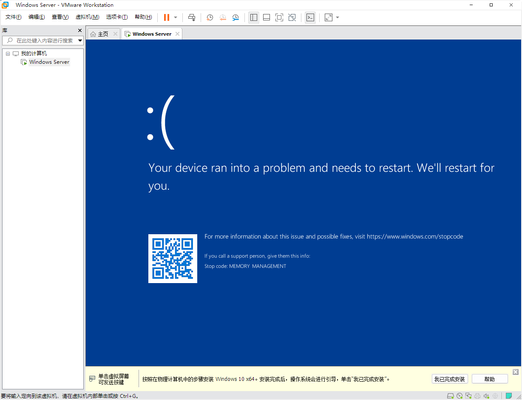The image size is (522, 400).
Task: Take a snapshot using the clock snapshot icon
Action: click(210, 17)
